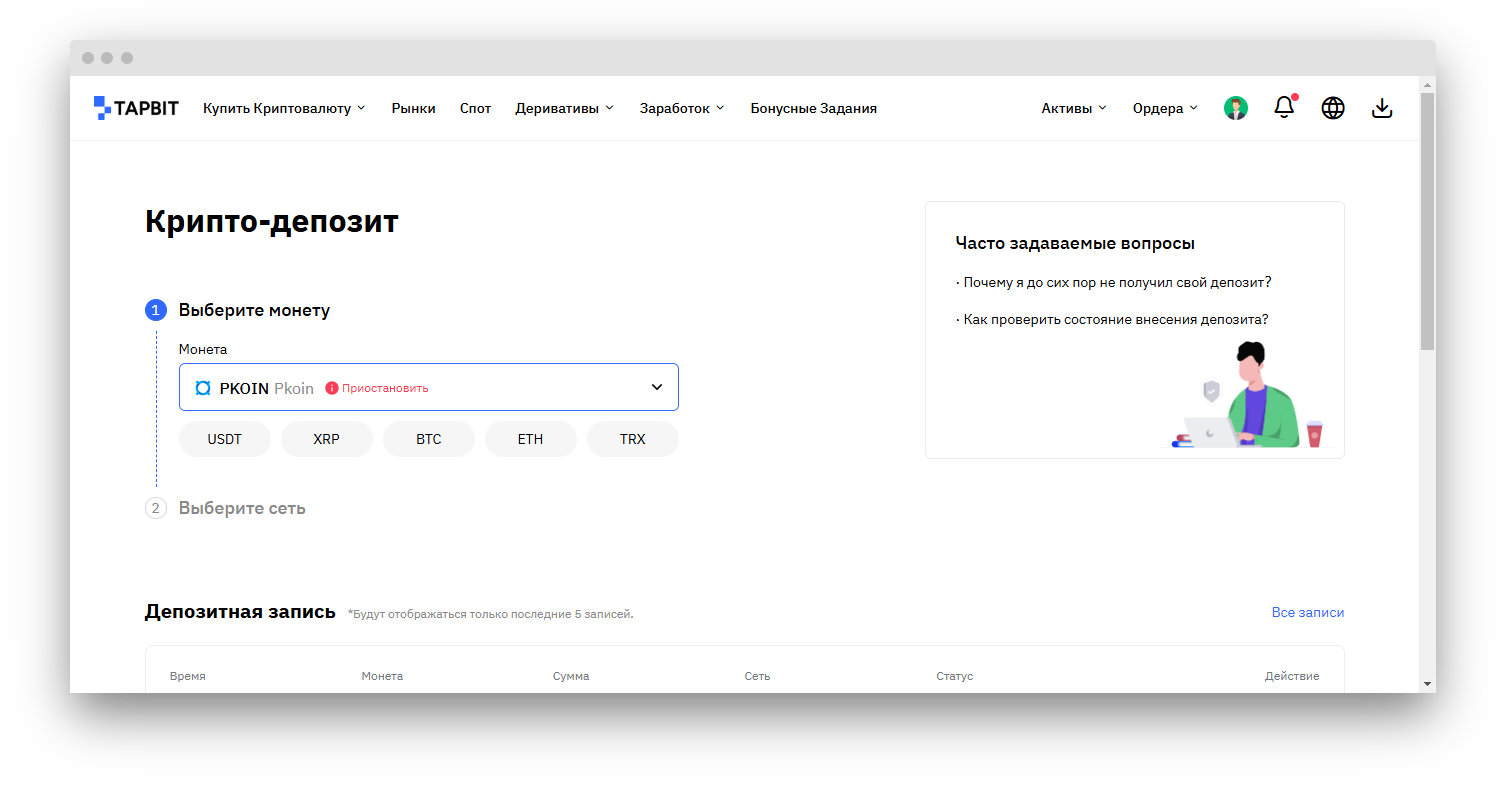Click step 1 number circle

[x=156, y=310]
